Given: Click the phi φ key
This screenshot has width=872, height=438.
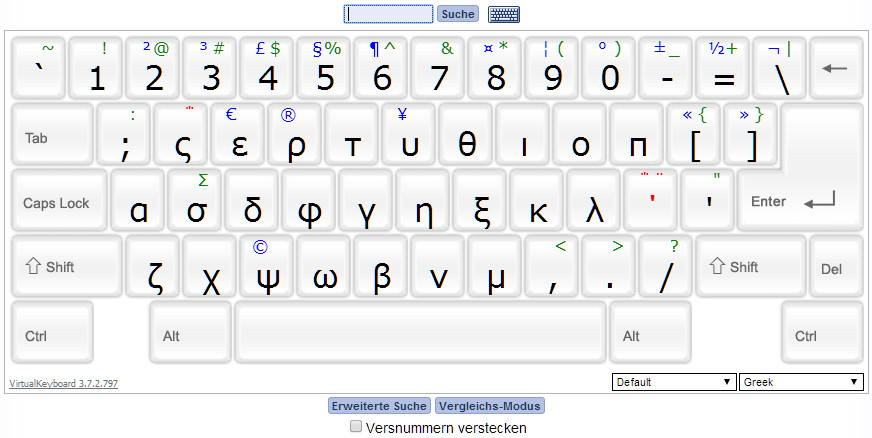Looking at the screenshot, I should [x=309, y=200].
